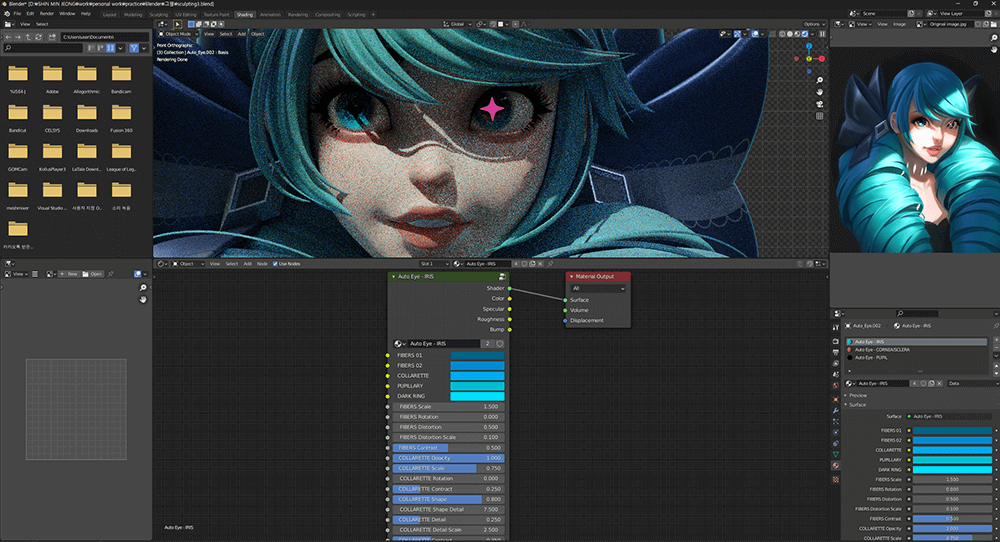Open the Object Mode dropdown
Screen dimensions: 1000x542
[x=179, y=34]
